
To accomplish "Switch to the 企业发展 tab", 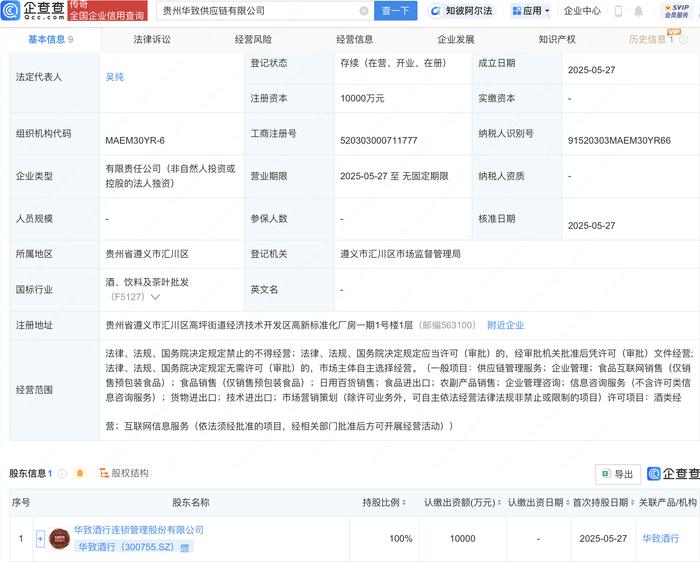I will [456, 40].
